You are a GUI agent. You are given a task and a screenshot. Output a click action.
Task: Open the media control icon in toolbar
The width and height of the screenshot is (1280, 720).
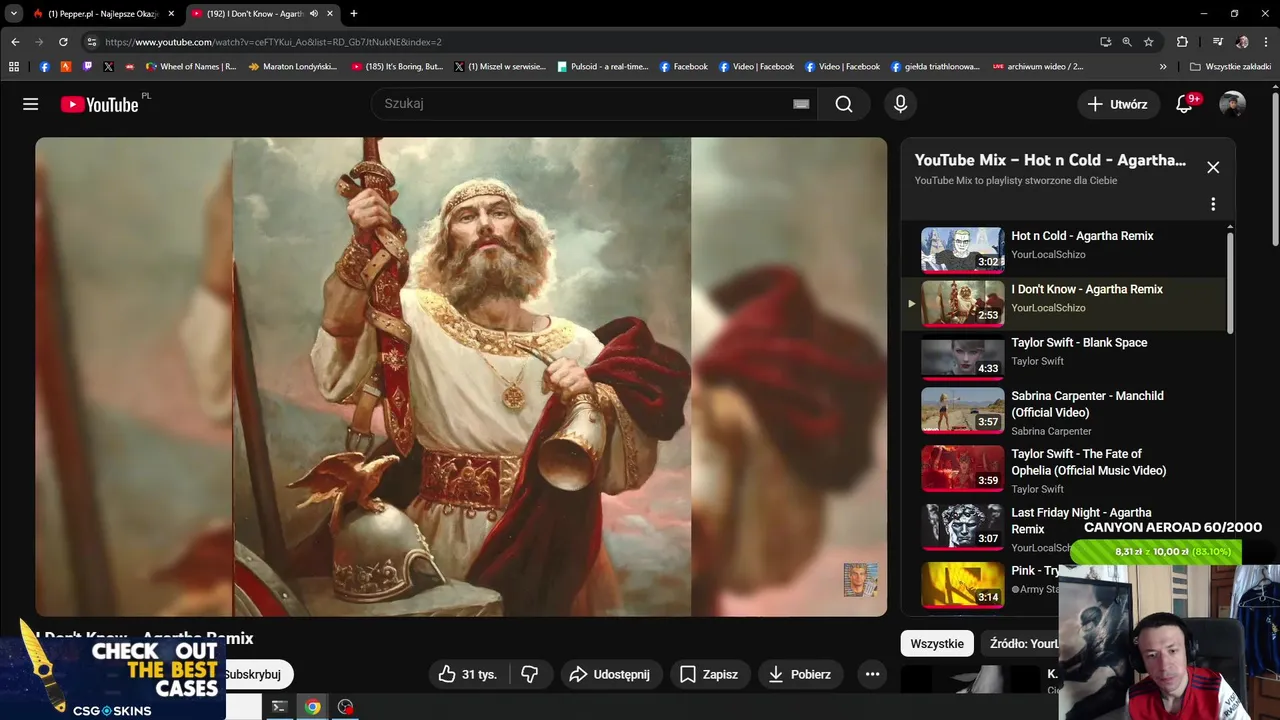[1217, 42]
